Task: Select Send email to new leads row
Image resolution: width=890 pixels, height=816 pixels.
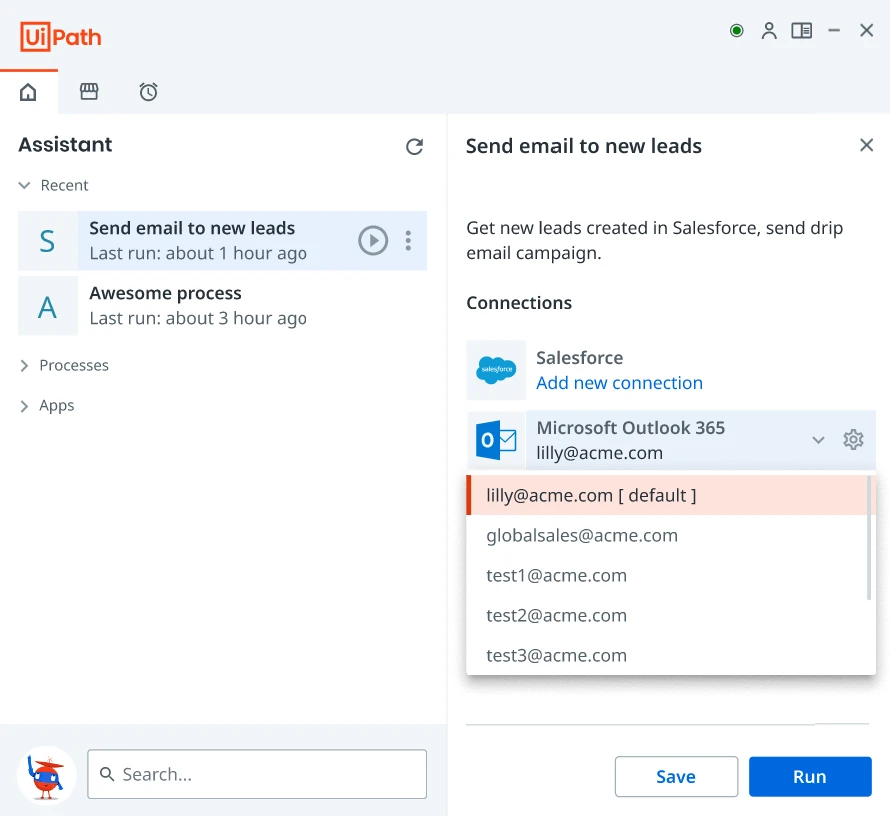Action: tap(222, 241)
